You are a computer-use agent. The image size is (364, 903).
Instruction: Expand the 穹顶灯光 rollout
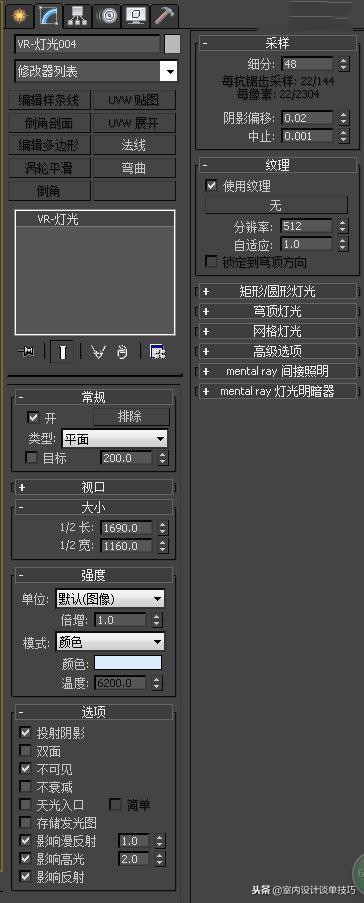click(277, 311)
